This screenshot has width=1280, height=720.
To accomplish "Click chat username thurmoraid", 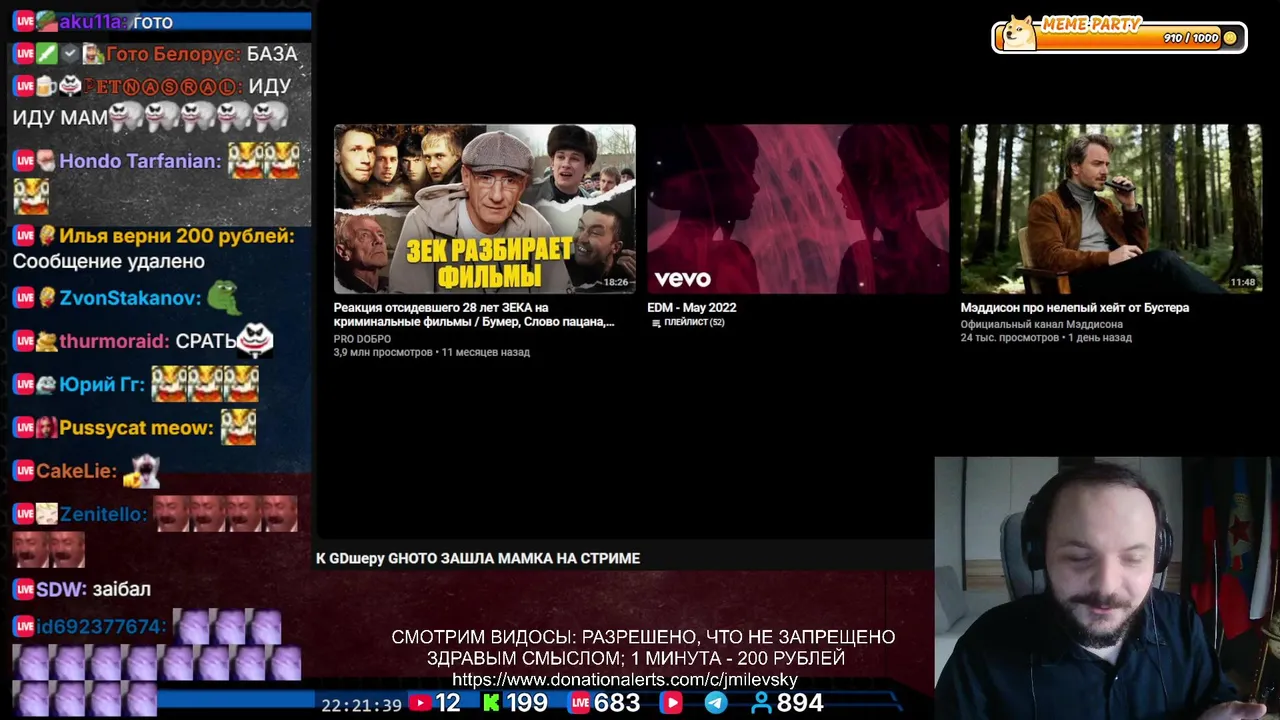I will tap(114, 341).
